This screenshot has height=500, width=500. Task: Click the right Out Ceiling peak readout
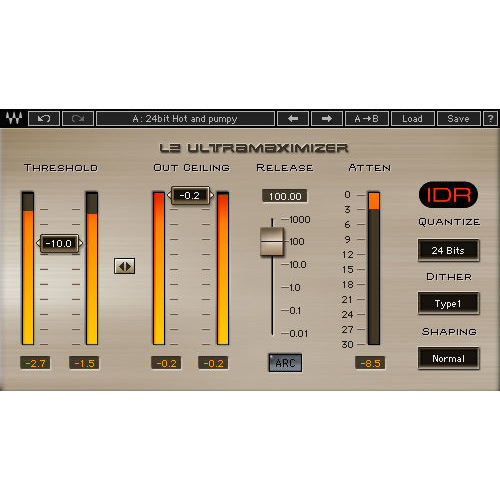213,363
